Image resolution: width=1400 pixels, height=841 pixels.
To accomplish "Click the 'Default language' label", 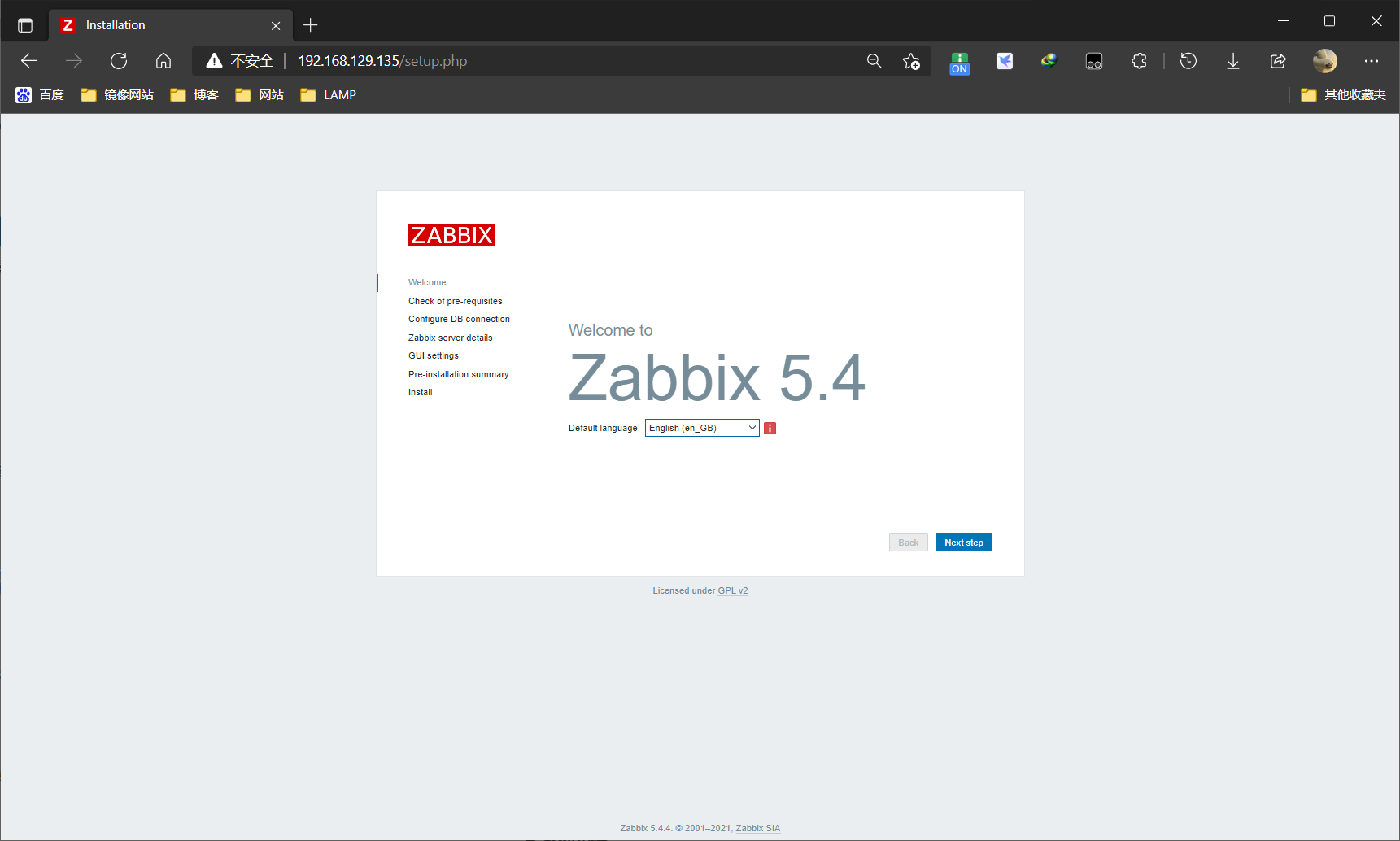I will tap(603, 428).
